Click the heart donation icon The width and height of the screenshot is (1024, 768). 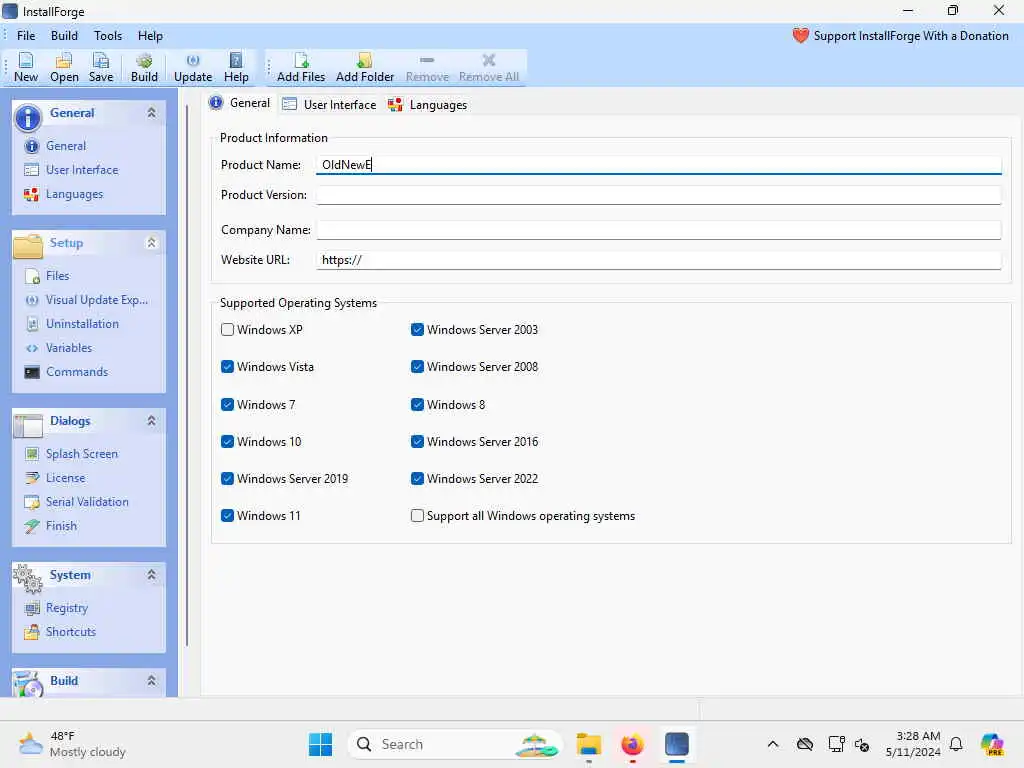pos(801,35)
